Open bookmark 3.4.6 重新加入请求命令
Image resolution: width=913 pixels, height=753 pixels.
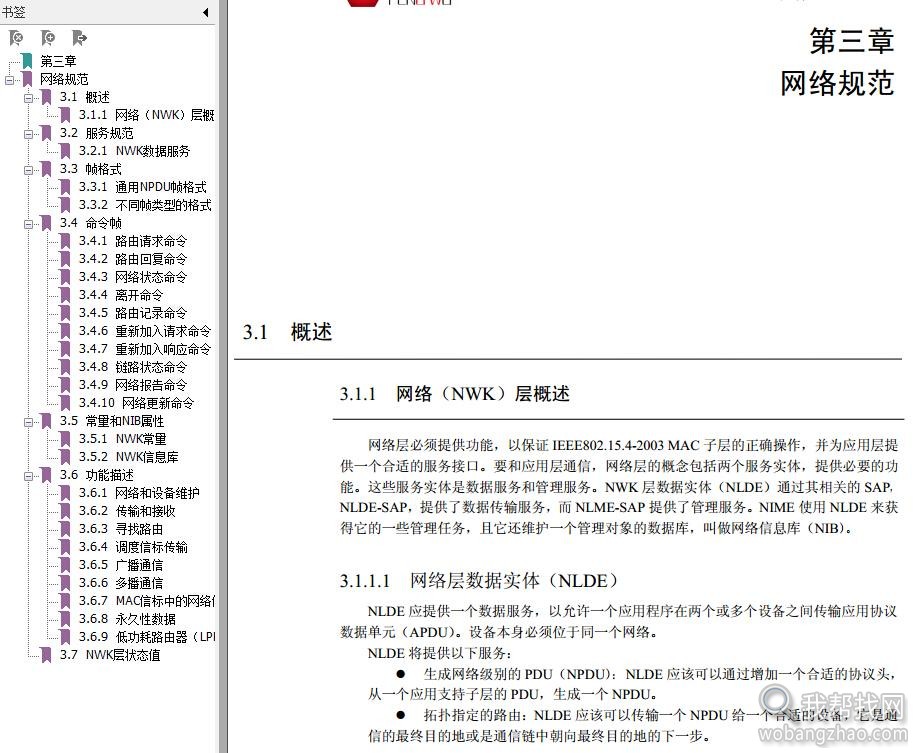pyautogui.click(x=145, y=331)
